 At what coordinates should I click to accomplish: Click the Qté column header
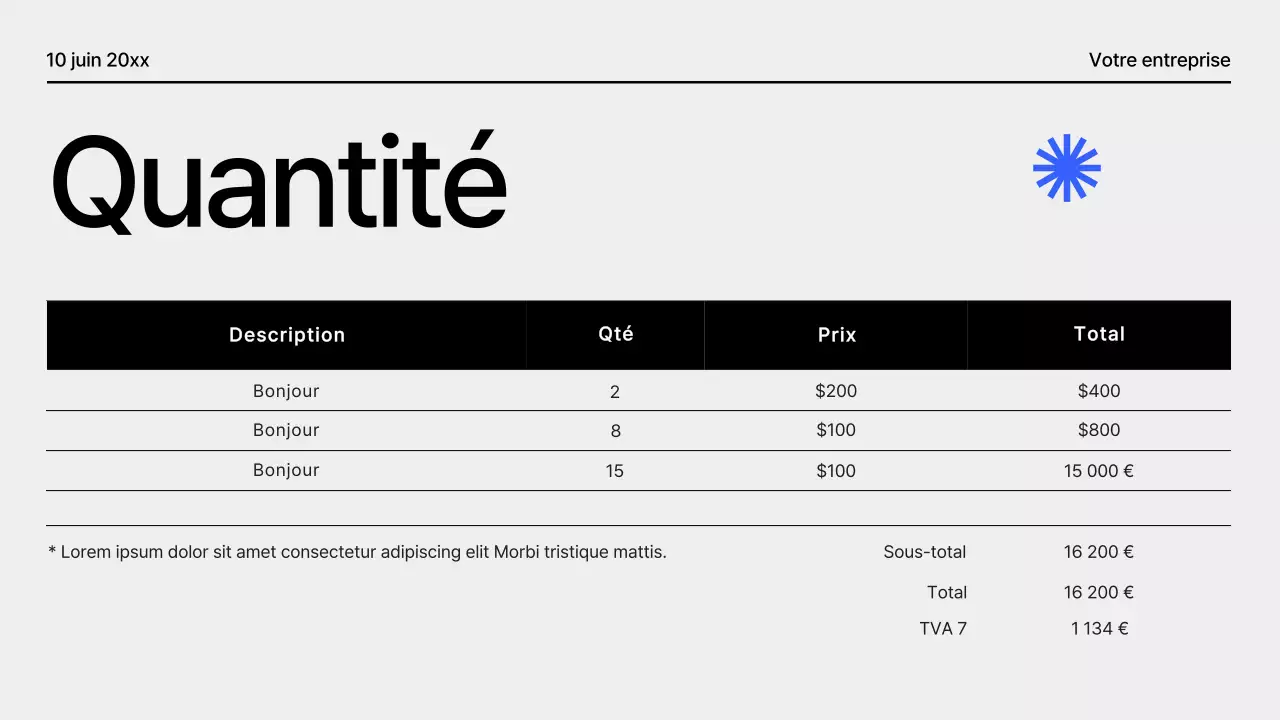coord(616,334)
